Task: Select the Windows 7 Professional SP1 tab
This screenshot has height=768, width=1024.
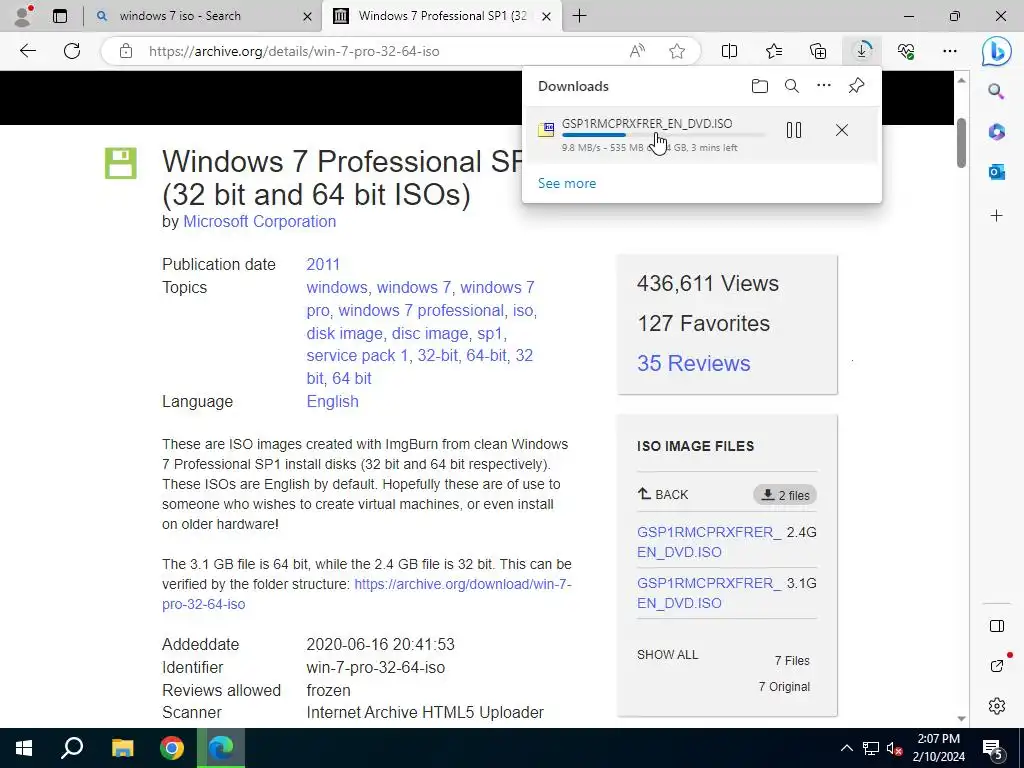Action: [x=441, y=16]
